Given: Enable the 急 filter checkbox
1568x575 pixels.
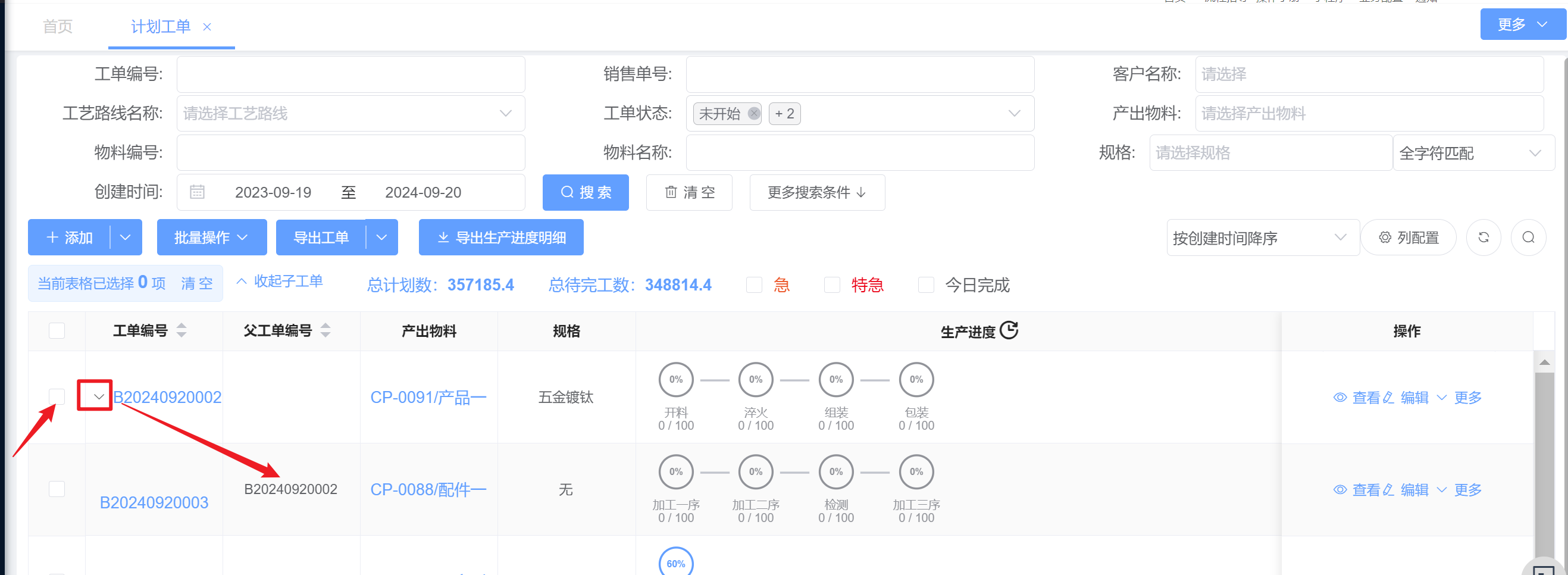Looking at the screenshot, I should click(x=754, y=285).
